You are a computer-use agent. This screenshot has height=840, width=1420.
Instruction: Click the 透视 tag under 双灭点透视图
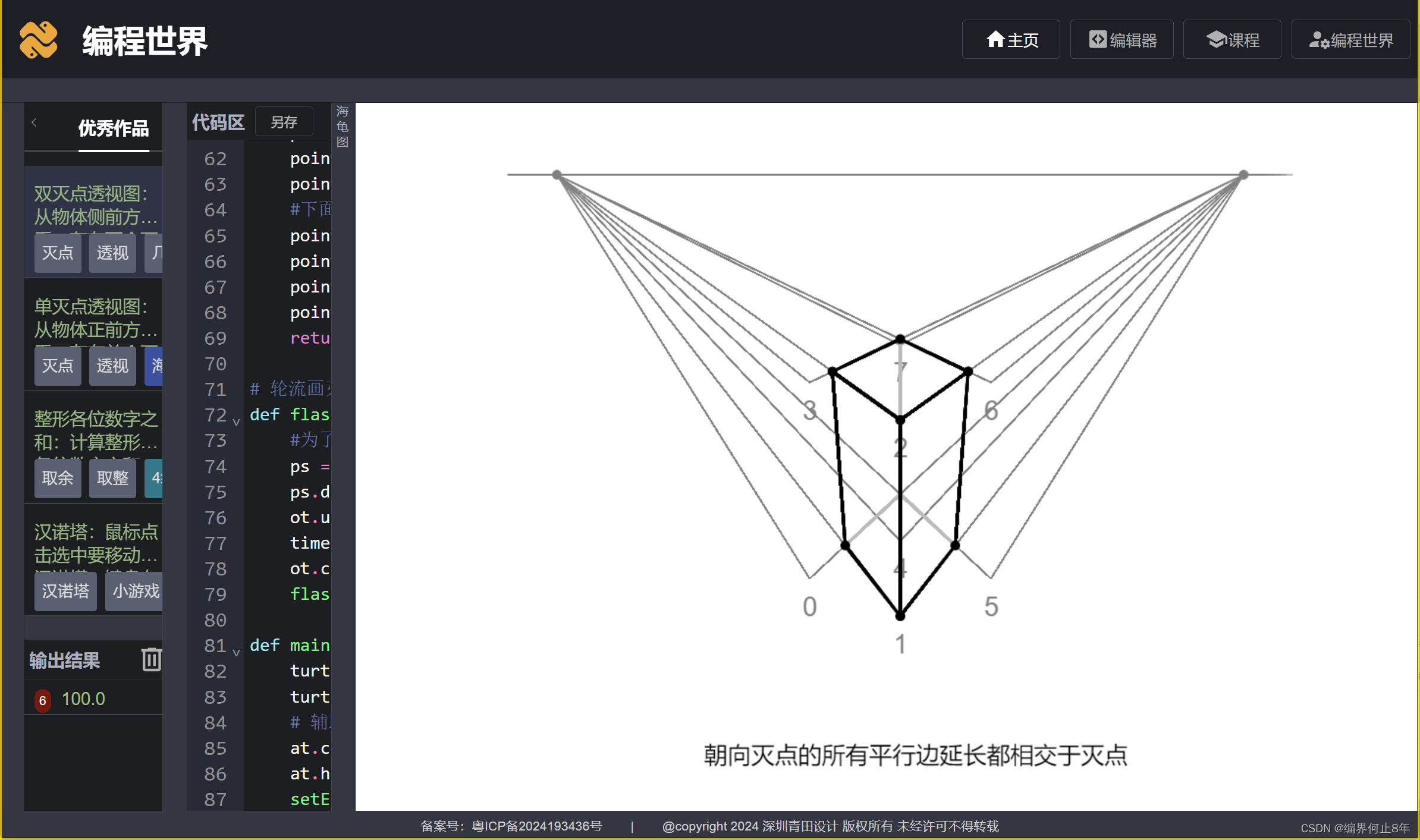point(112,253)
